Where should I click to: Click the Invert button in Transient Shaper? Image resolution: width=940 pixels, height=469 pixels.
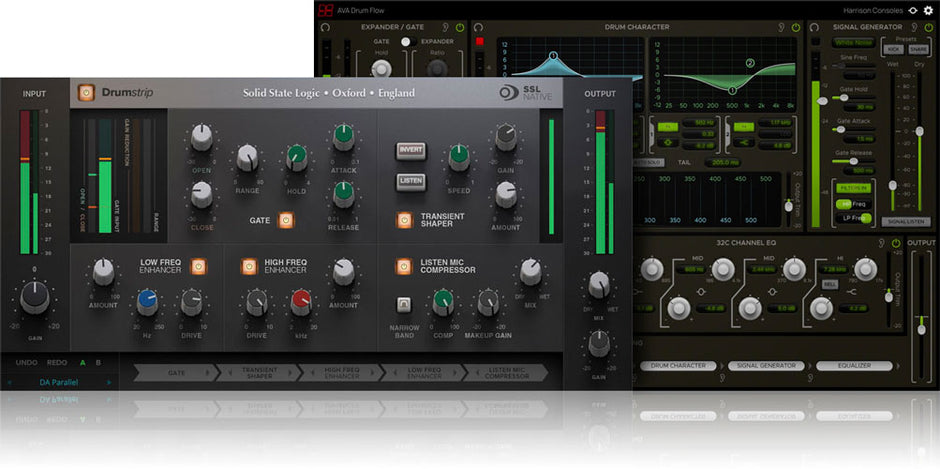411,150
